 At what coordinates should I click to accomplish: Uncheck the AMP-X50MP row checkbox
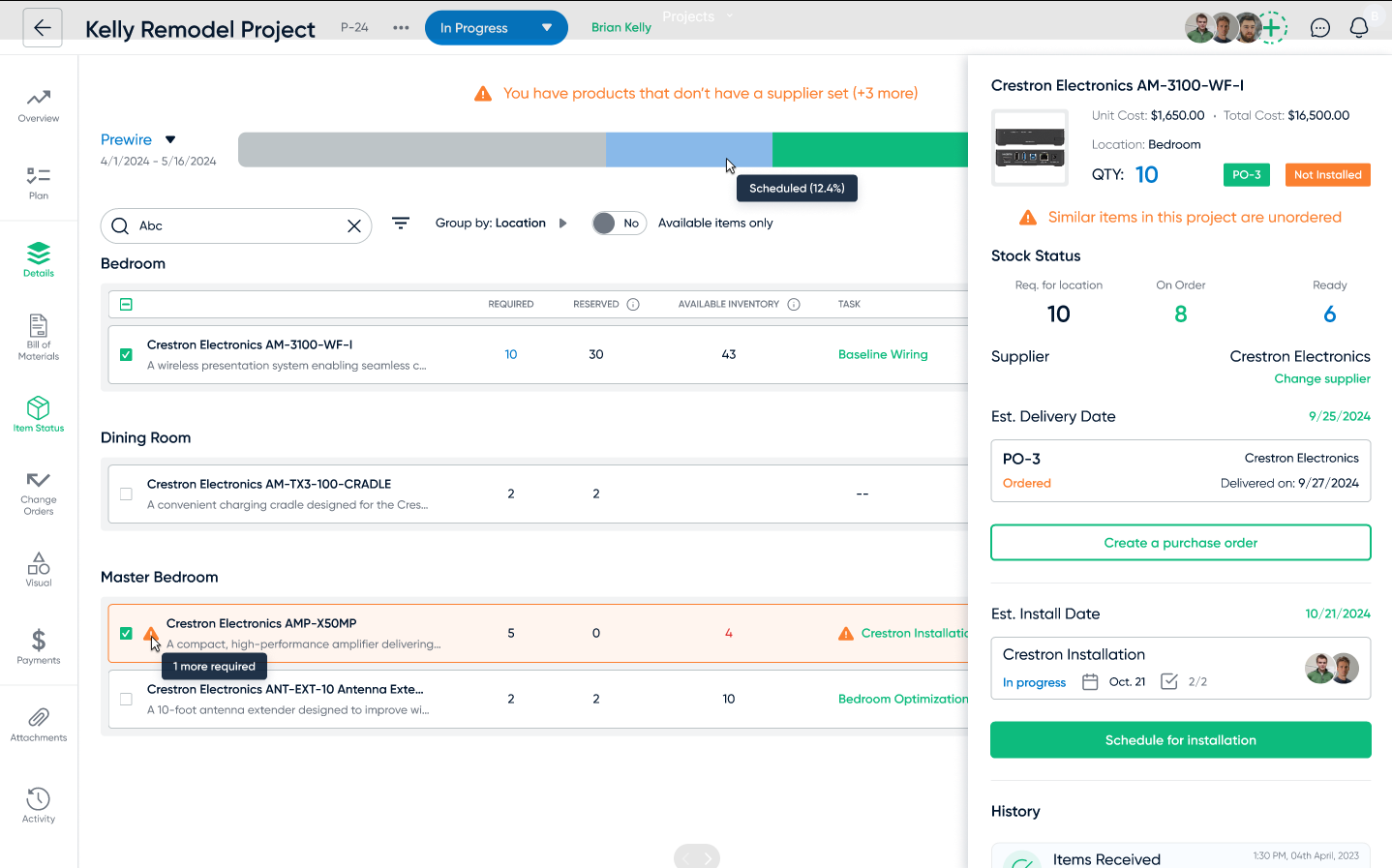(126, 633)
